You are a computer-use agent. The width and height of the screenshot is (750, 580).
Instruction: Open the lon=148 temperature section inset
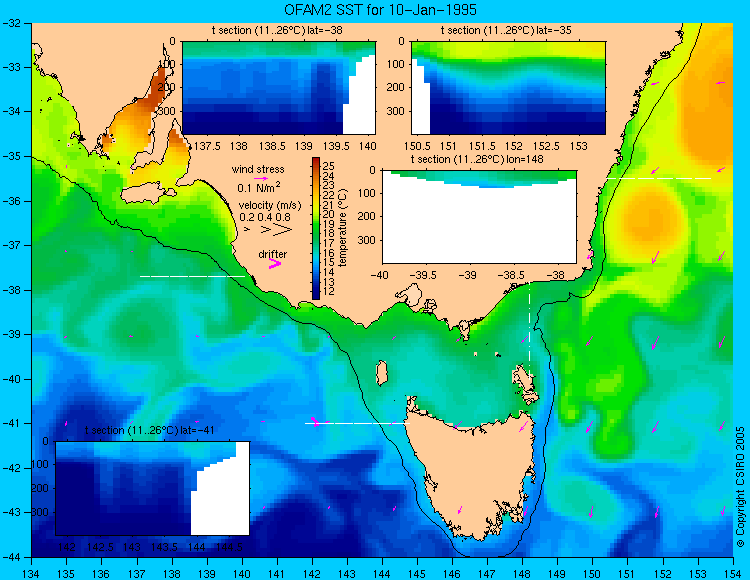(x=479, y=217)
